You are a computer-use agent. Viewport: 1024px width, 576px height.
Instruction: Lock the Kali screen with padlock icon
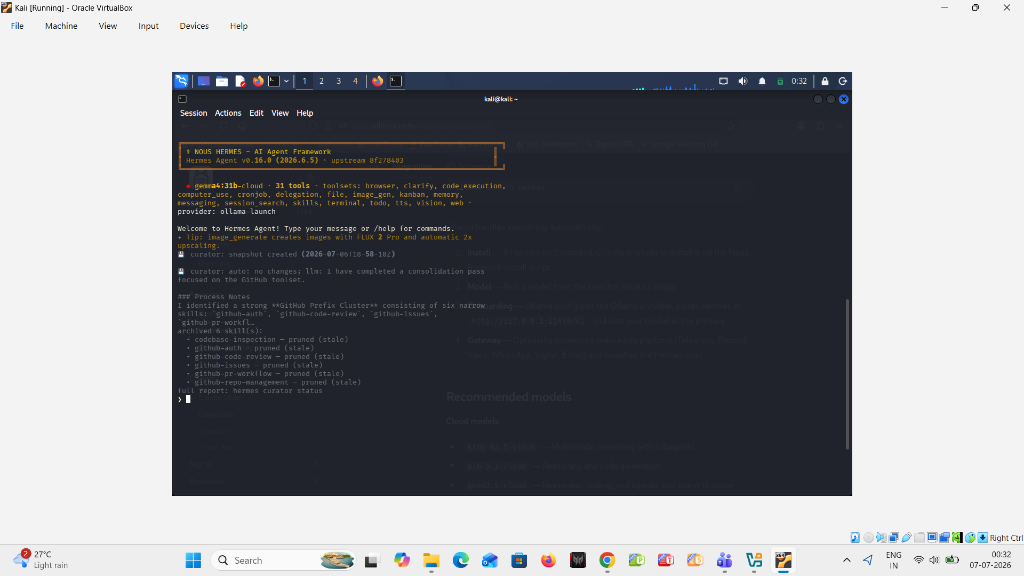coord(825,81)
